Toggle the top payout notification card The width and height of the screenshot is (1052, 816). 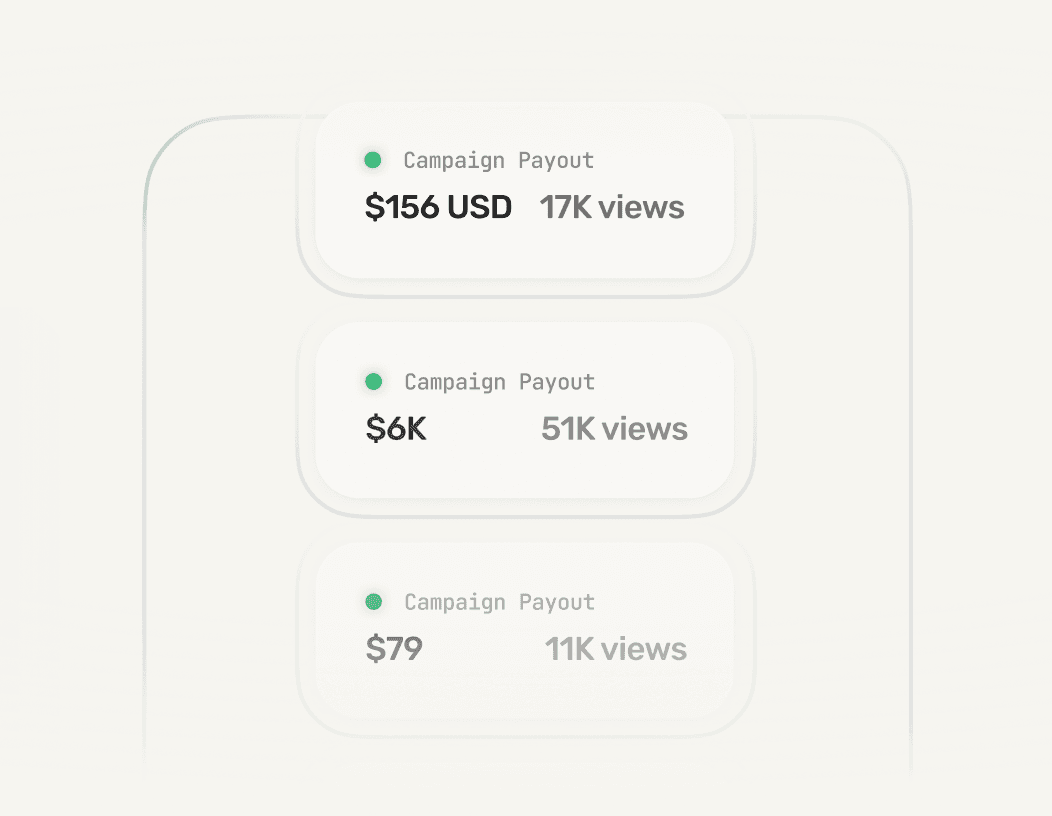point(525,190)
